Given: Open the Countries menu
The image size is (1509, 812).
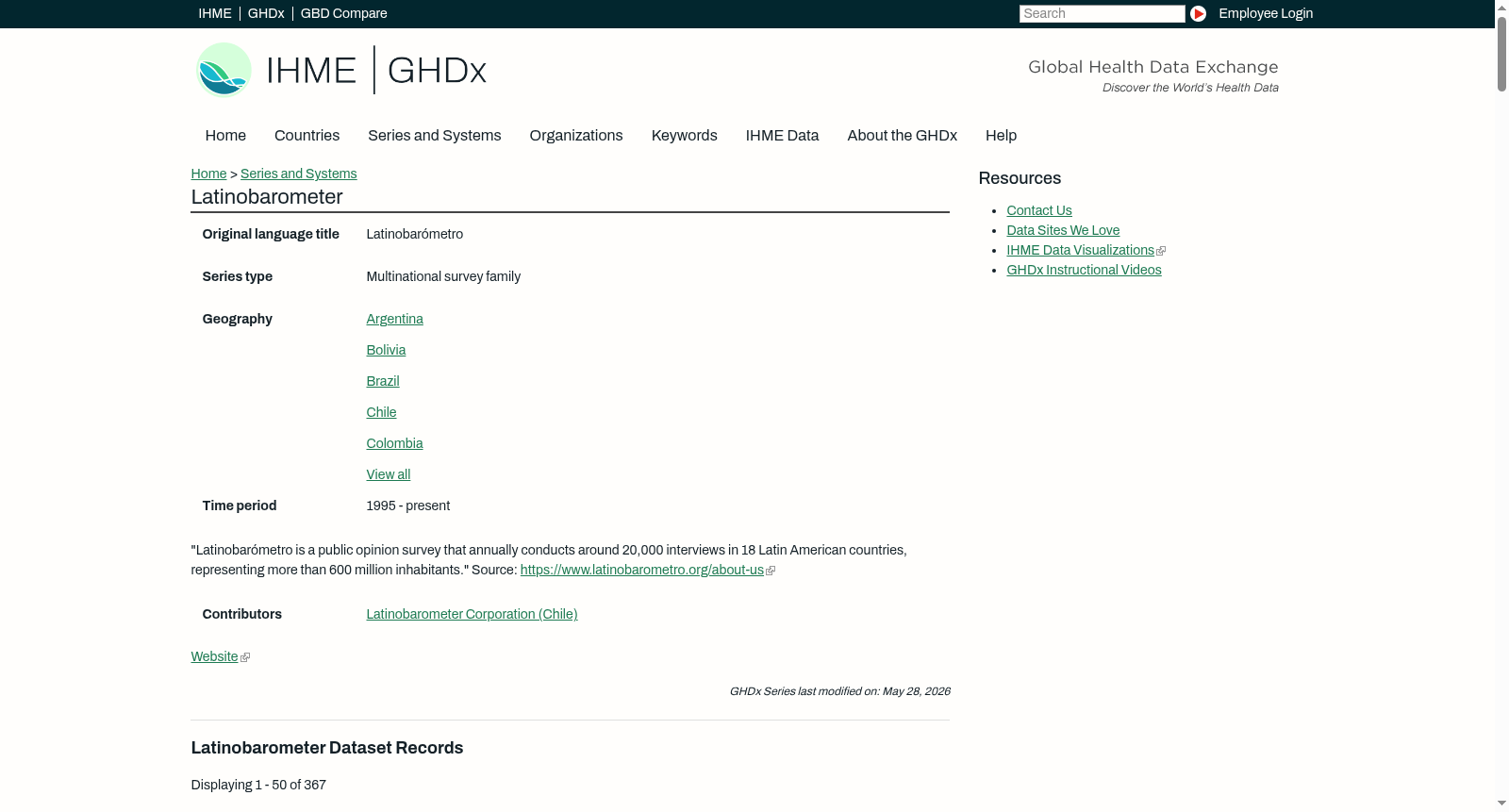Looking at the screenshot, I should pos(307,136).
